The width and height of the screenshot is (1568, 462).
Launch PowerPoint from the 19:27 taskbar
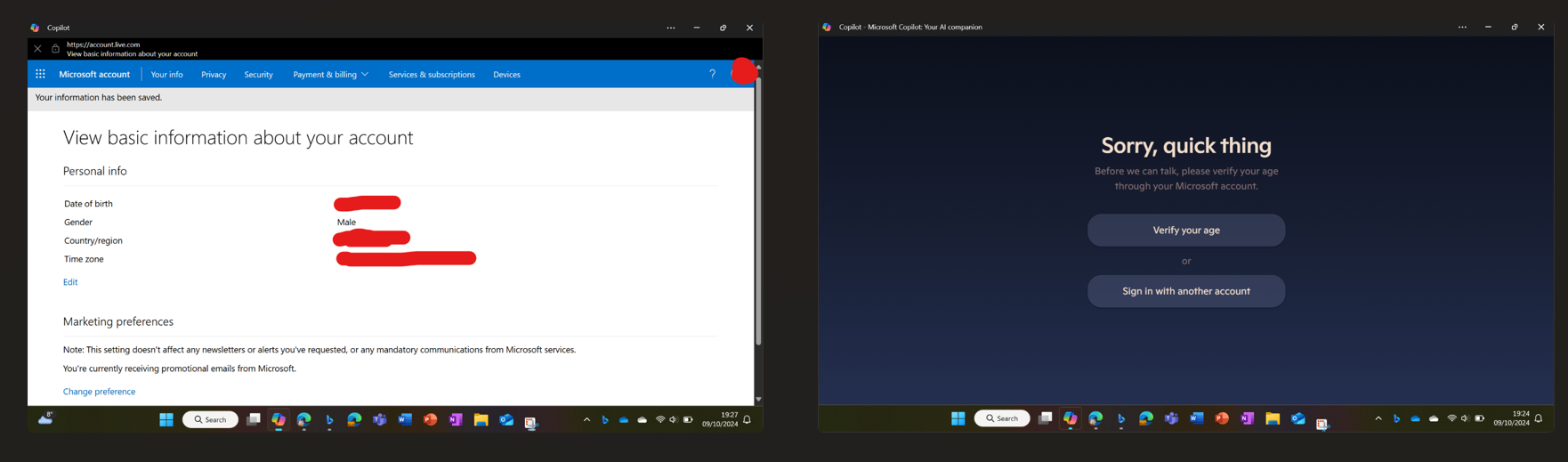tap(431, 419)
